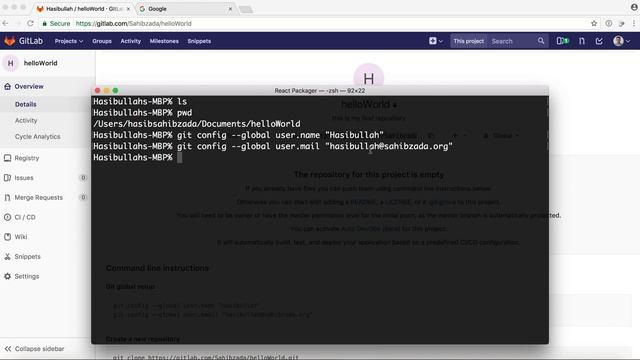Click the browser back arrow
Screen dimensions: 640x360
(x=5, y=24)
